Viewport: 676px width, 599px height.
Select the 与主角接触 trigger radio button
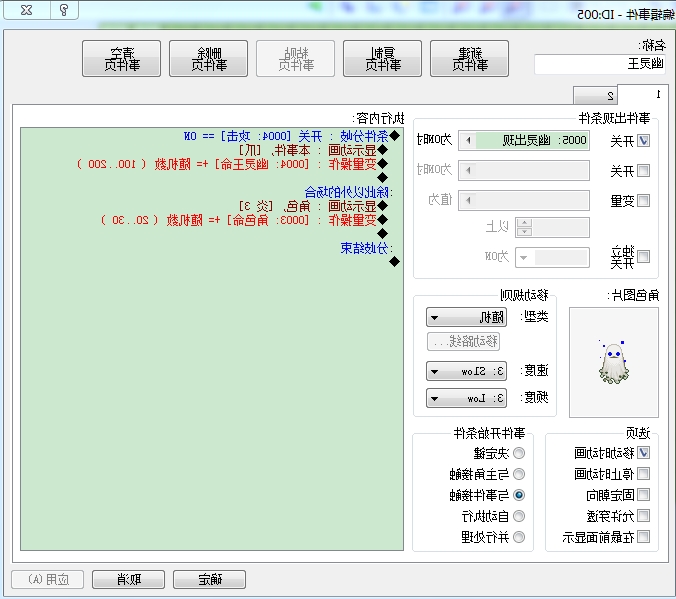(x=519, y=474)
